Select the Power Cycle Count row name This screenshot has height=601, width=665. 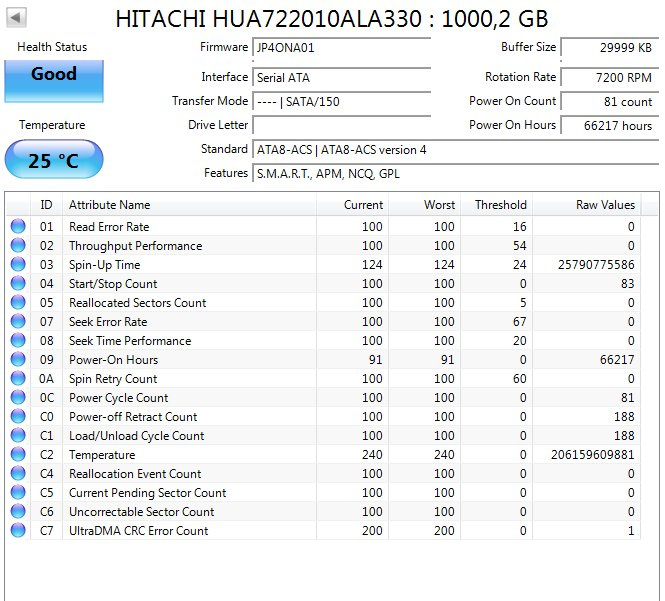[118, 397]
